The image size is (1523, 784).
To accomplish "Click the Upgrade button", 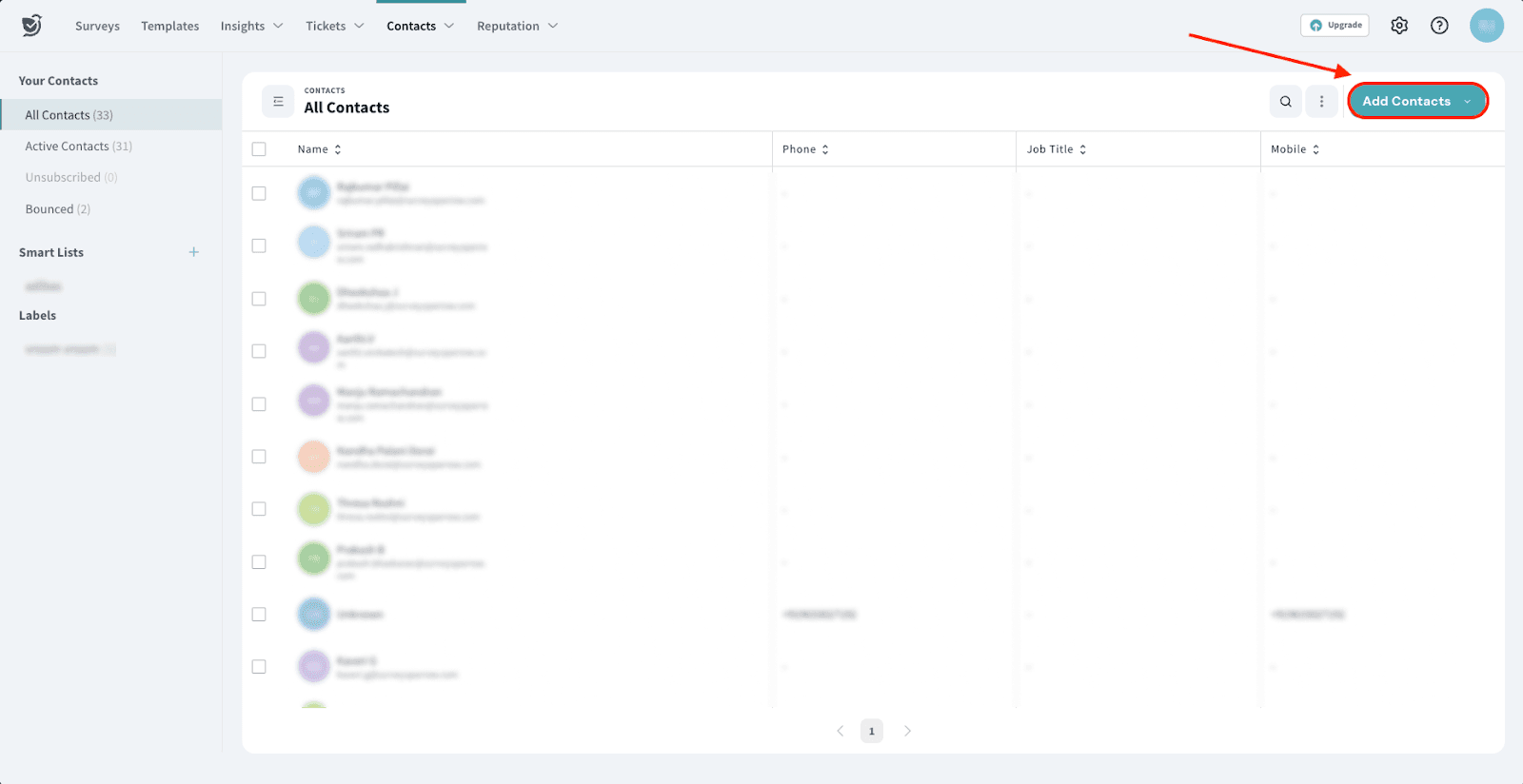I will click(1335, 26).
